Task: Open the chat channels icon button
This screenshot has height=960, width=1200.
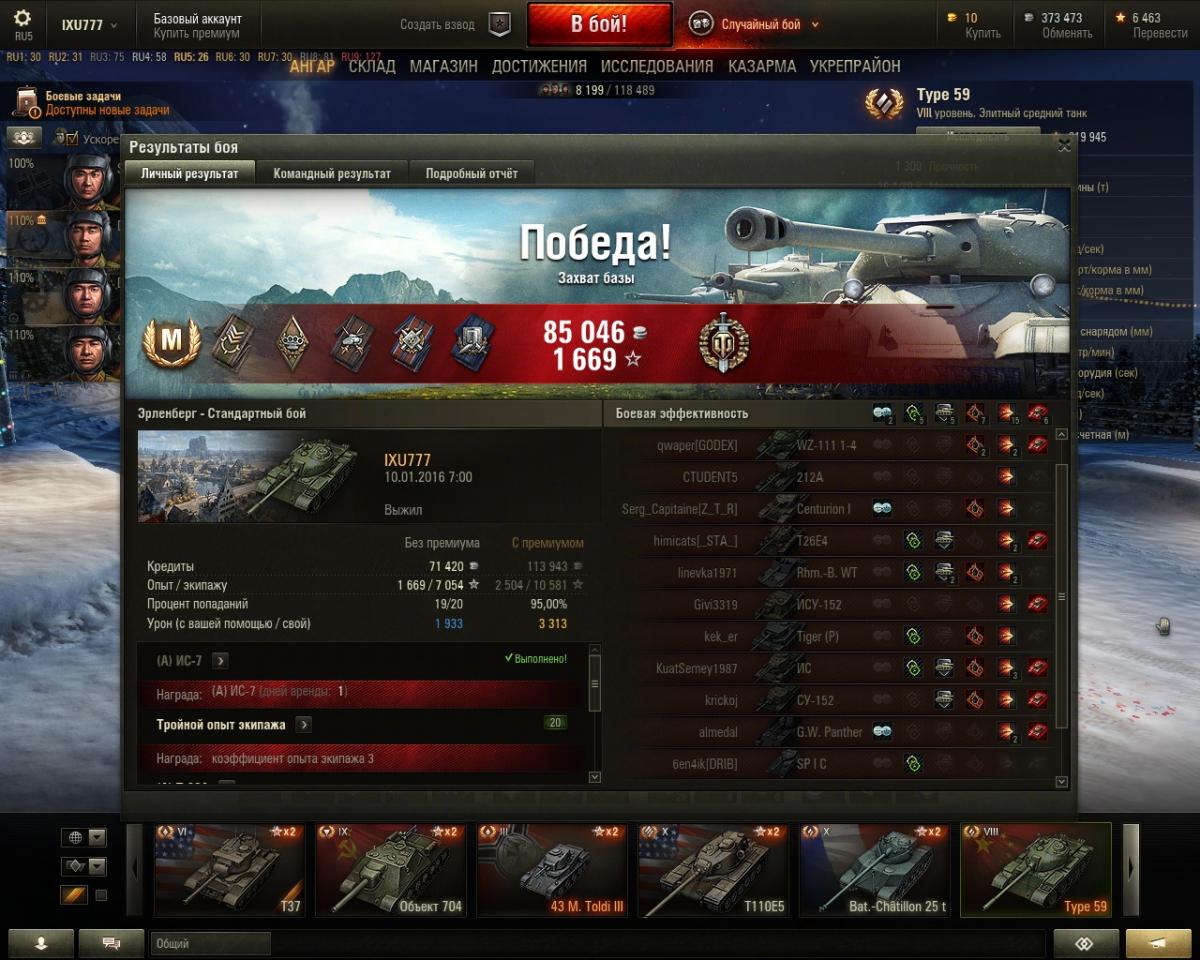Action: pyautogui.click(x=111, y=943)
